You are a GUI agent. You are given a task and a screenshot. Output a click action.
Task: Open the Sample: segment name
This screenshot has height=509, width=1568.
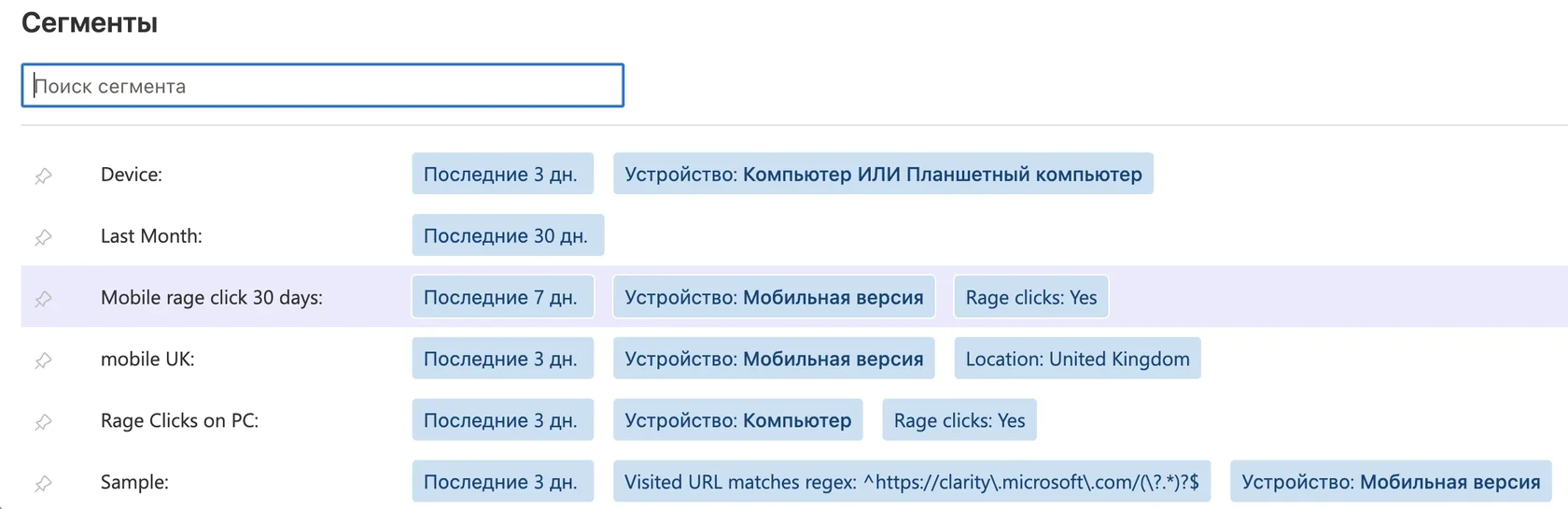(x=134, y=482)
